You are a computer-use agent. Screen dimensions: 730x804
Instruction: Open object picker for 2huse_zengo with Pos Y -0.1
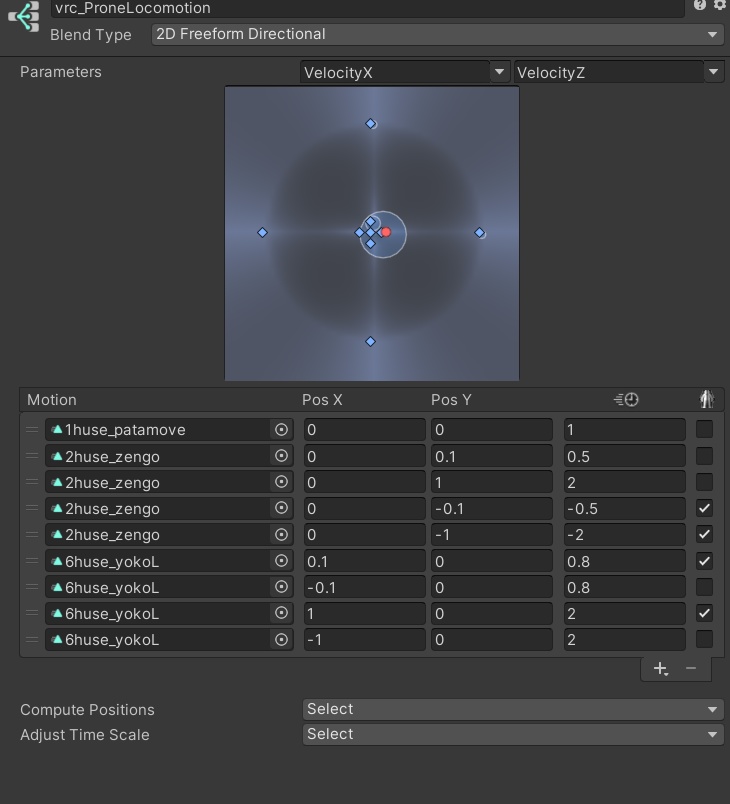[x=281, y=508]
